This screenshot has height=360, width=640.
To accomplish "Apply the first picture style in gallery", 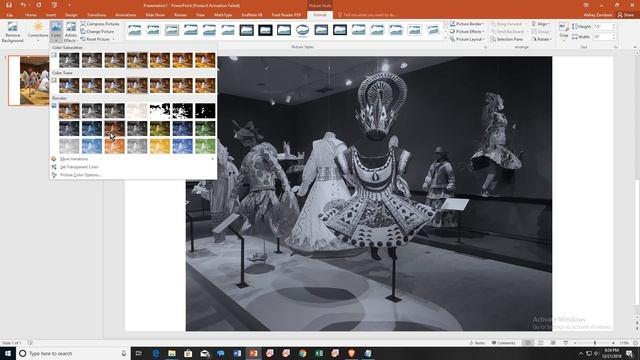I will 134,30.
